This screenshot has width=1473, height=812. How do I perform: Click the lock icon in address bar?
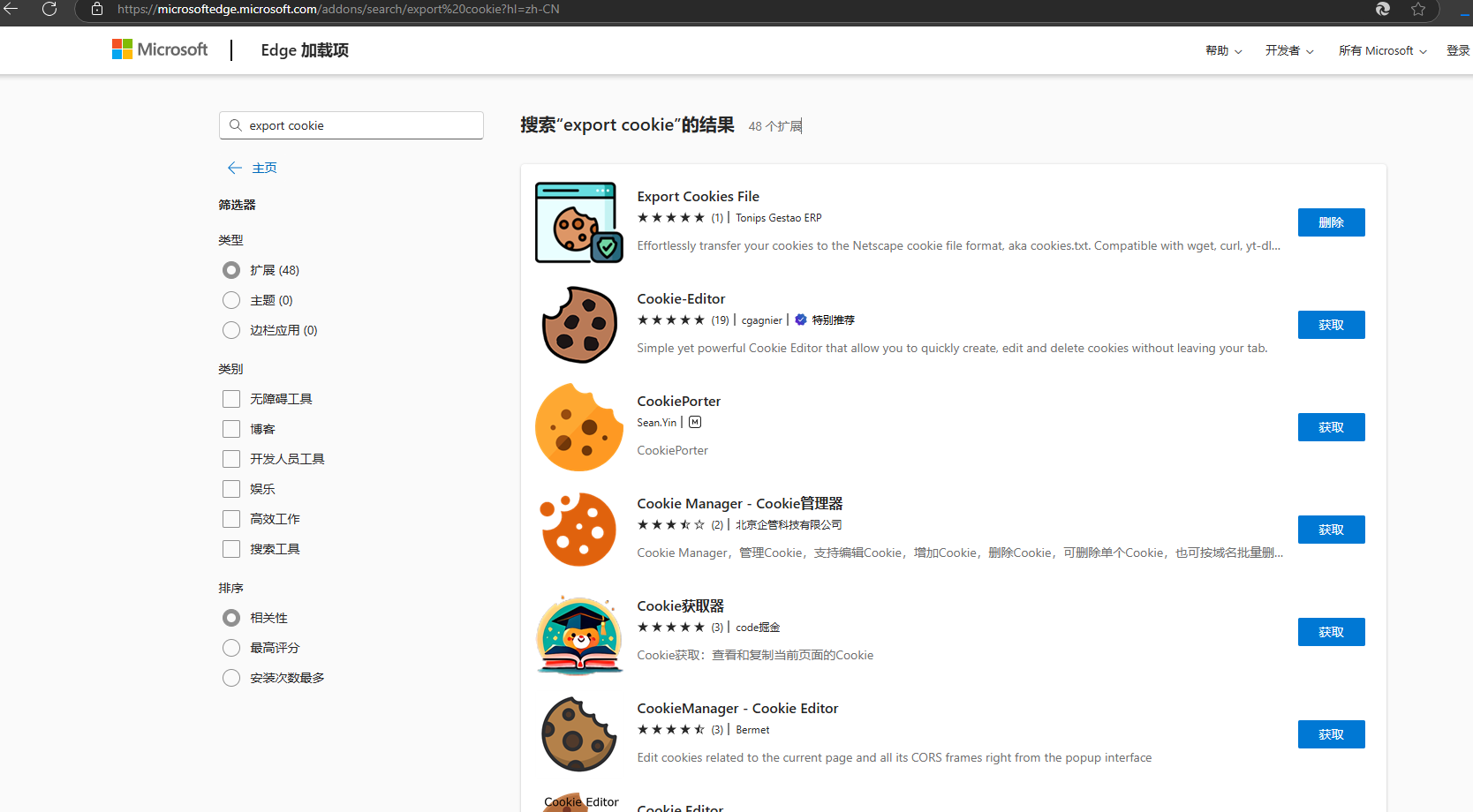pos(98,9)
